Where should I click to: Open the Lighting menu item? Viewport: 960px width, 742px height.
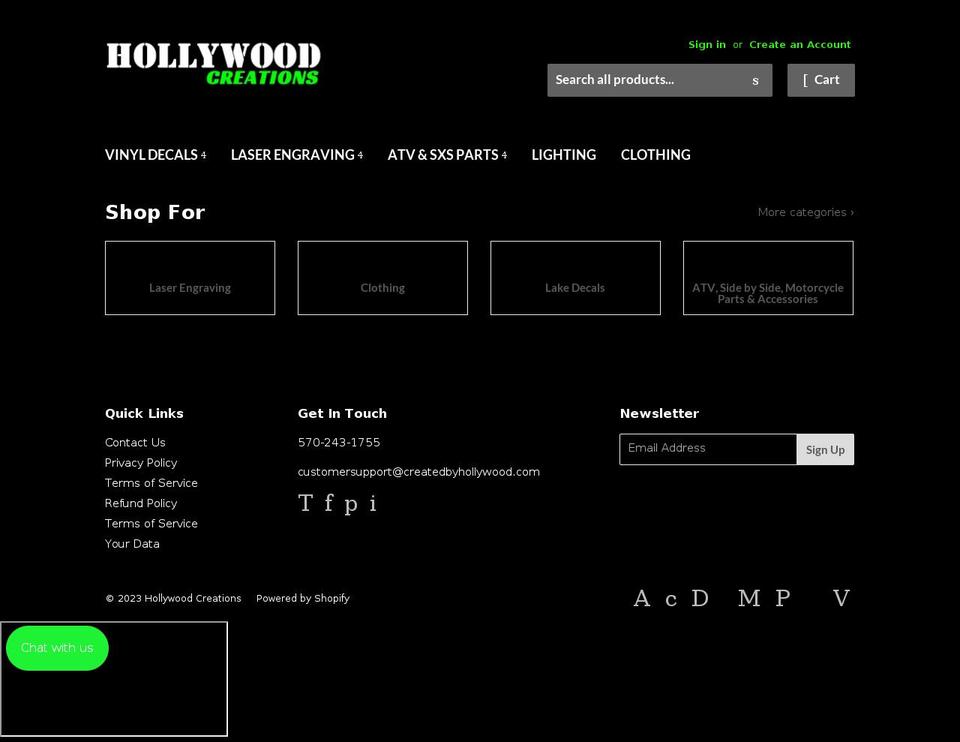pos(564,155)
